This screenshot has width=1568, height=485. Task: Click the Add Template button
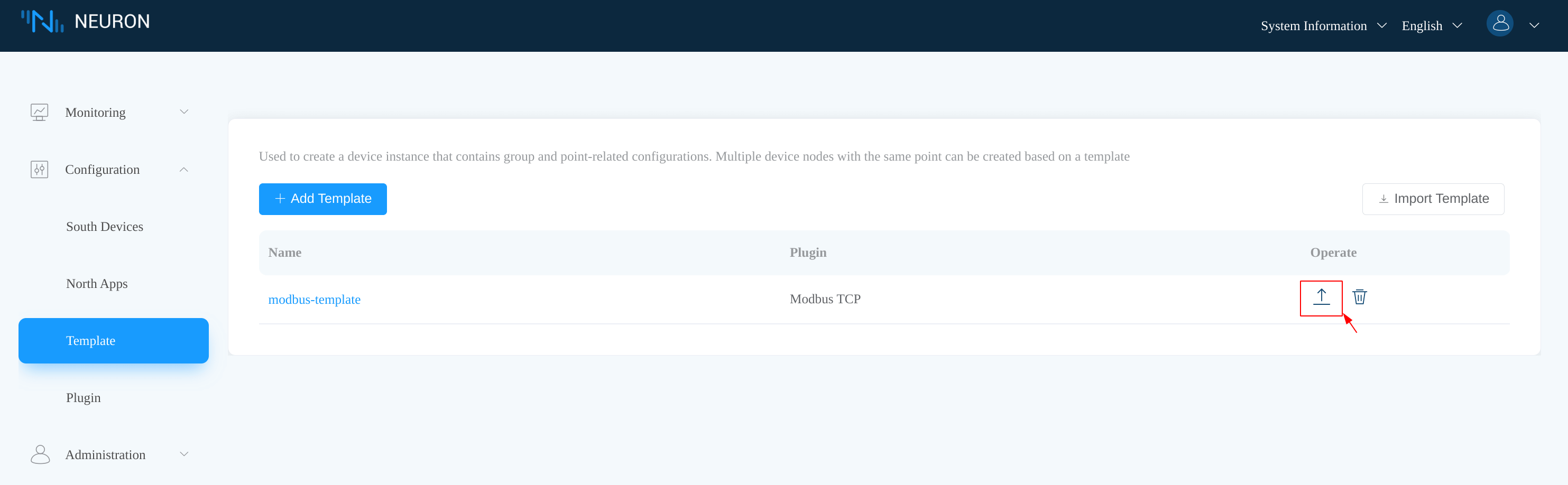click(x=322, y=199)
